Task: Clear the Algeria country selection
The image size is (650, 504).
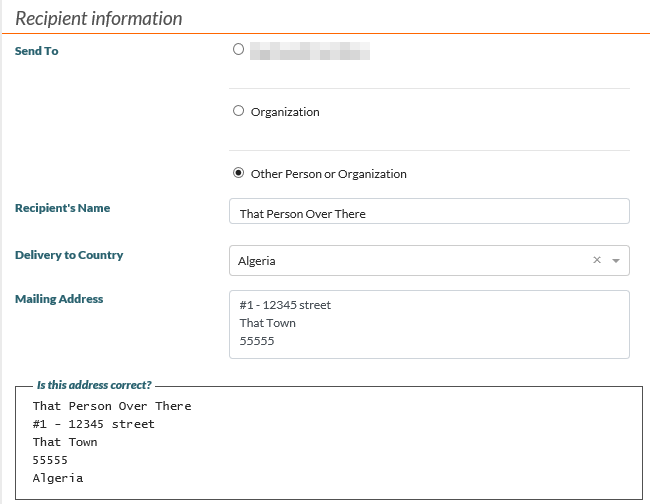Action: (597, 260)
